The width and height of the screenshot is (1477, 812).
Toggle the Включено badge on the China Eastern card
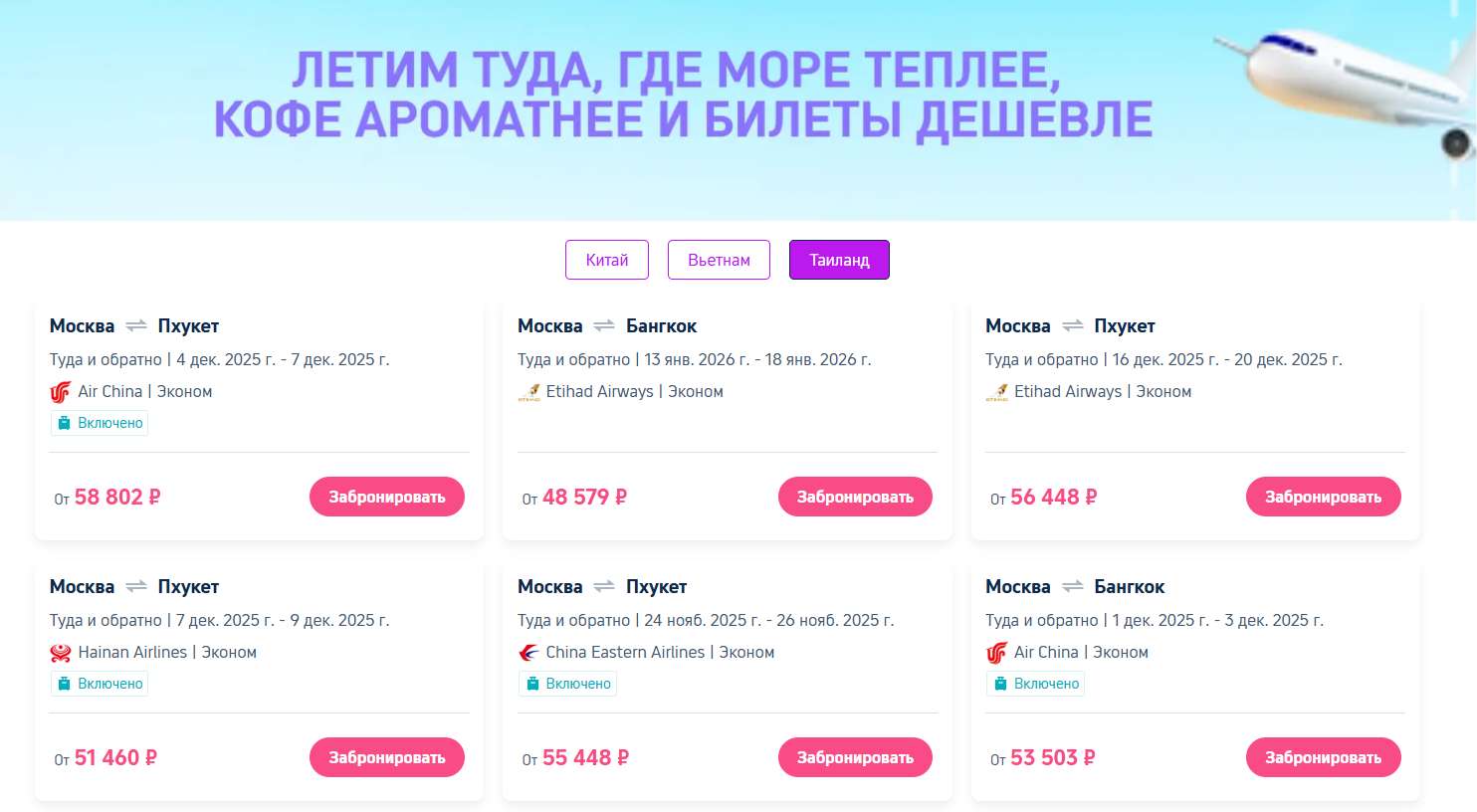point(567,684)
